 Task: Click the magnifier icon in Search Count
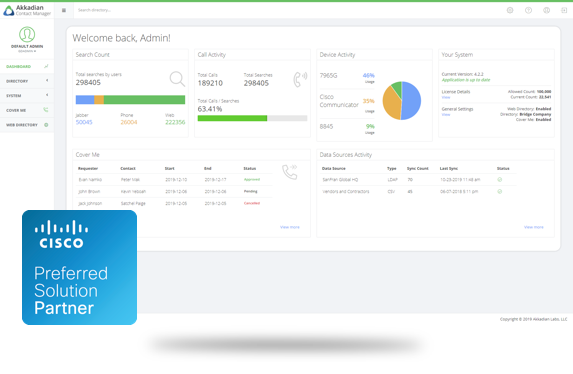click(x=177, y=79)
